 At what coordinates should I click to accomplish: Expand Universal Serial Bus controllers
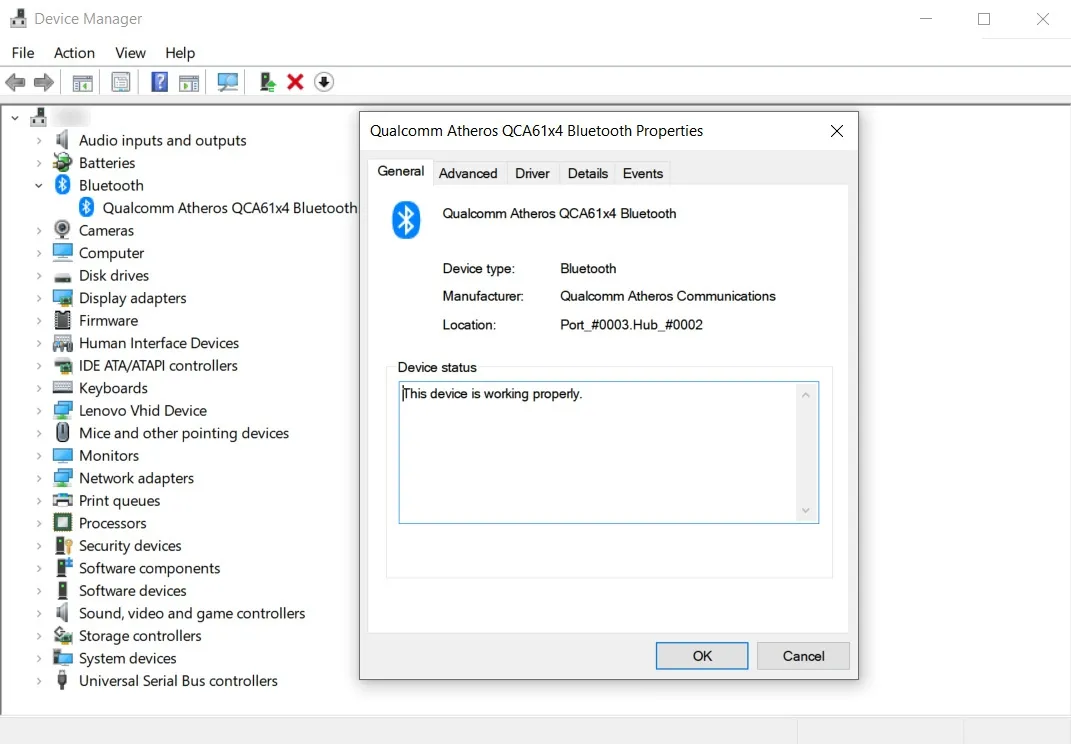coord(38,680)
